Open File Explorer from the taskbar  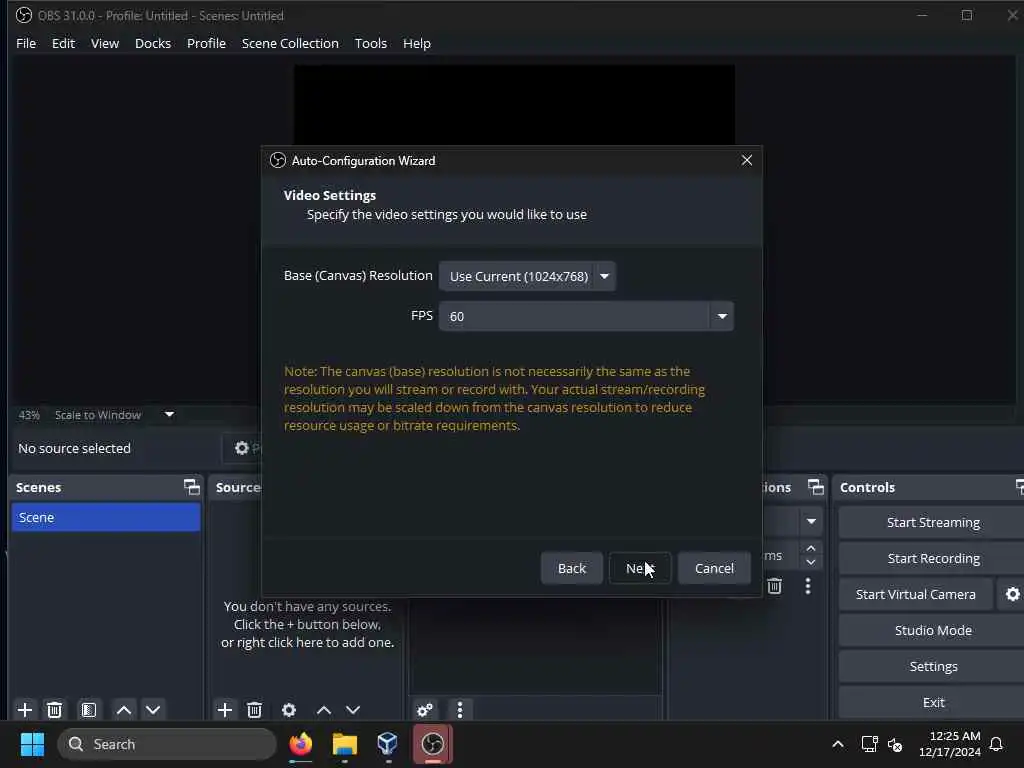coord(345,744)
